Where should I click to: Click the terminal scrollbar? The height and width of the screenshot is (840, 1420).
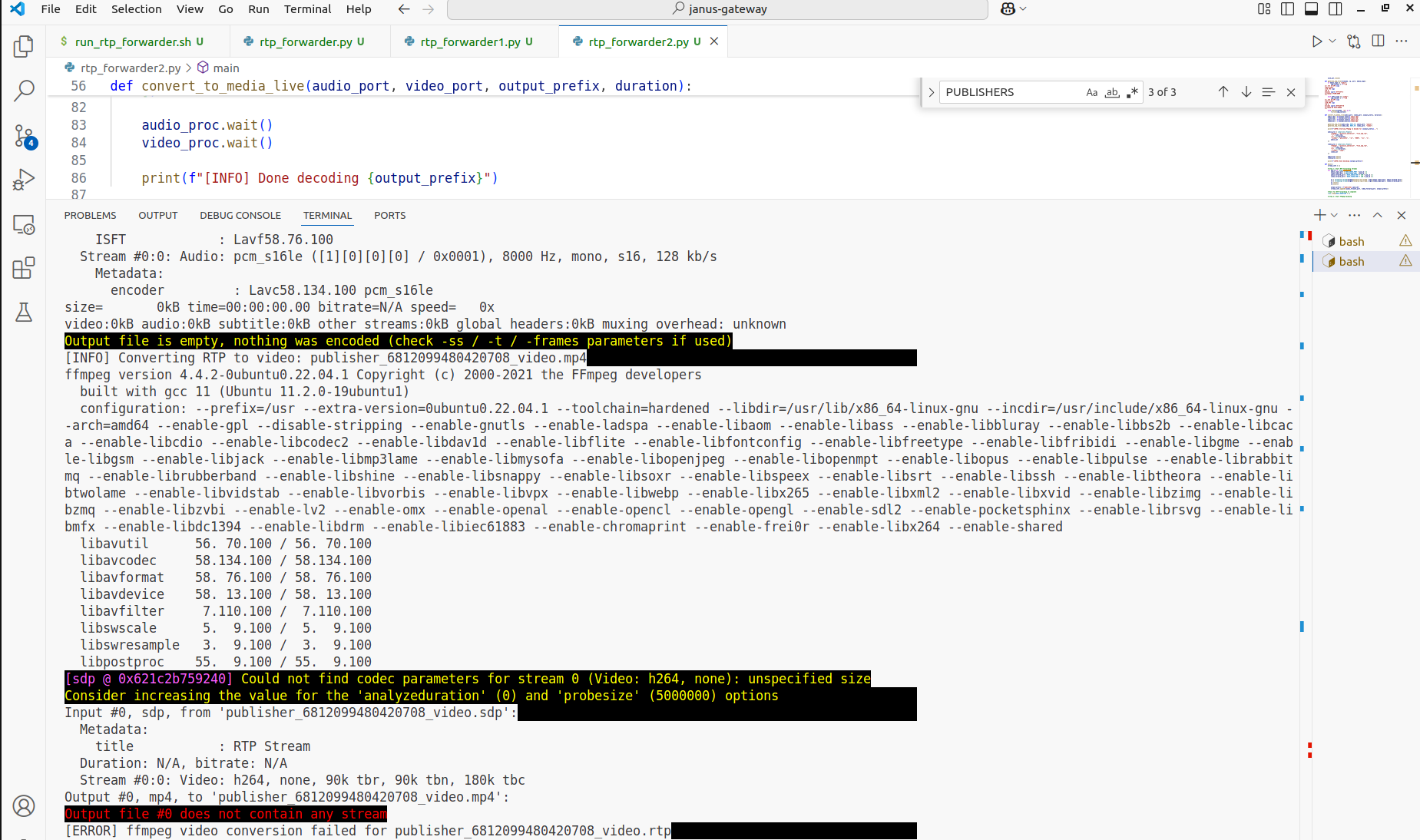(x=1306, y=534)
